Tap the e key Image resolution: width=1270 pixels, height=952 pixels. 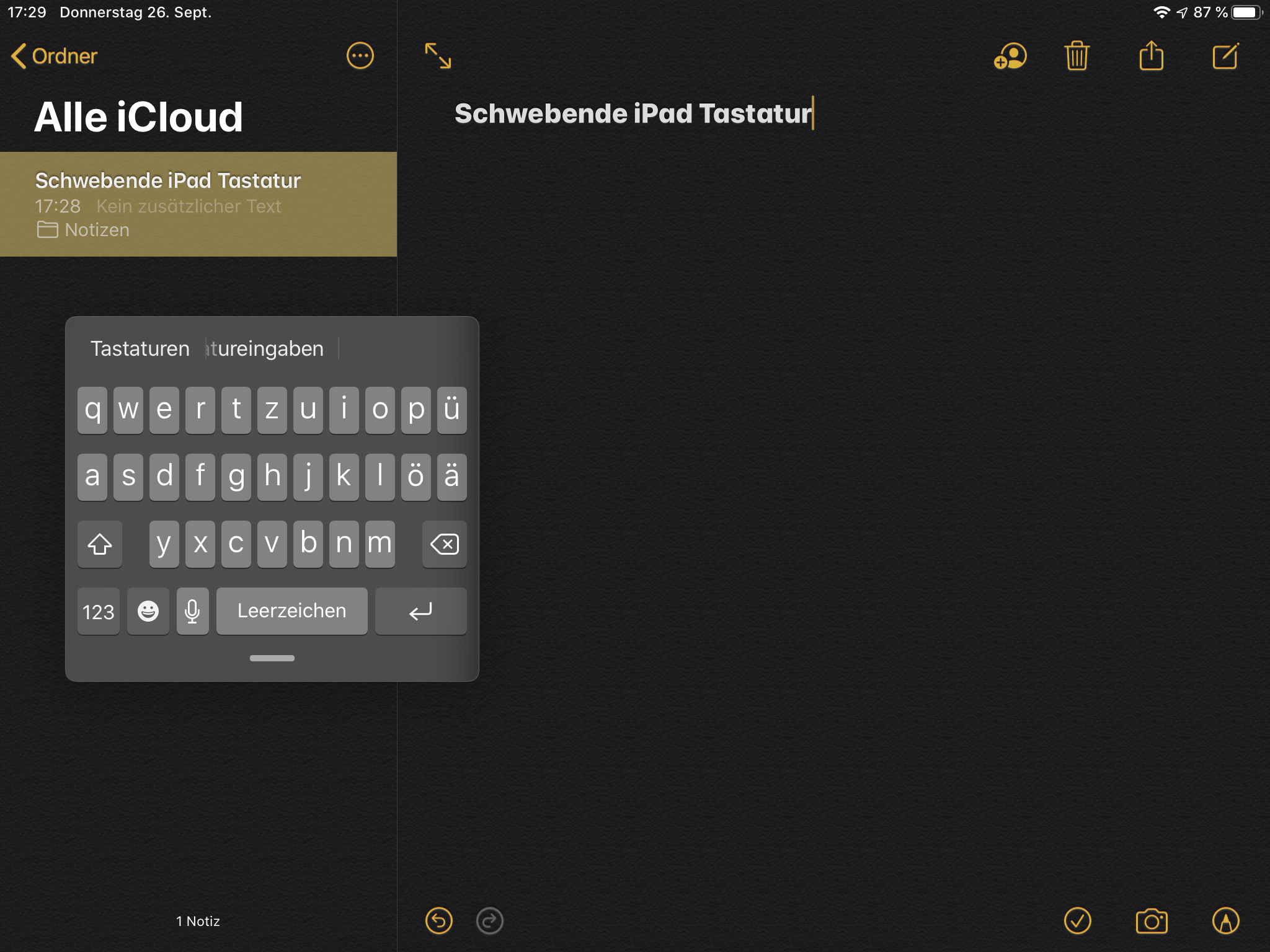coord(164,410)
